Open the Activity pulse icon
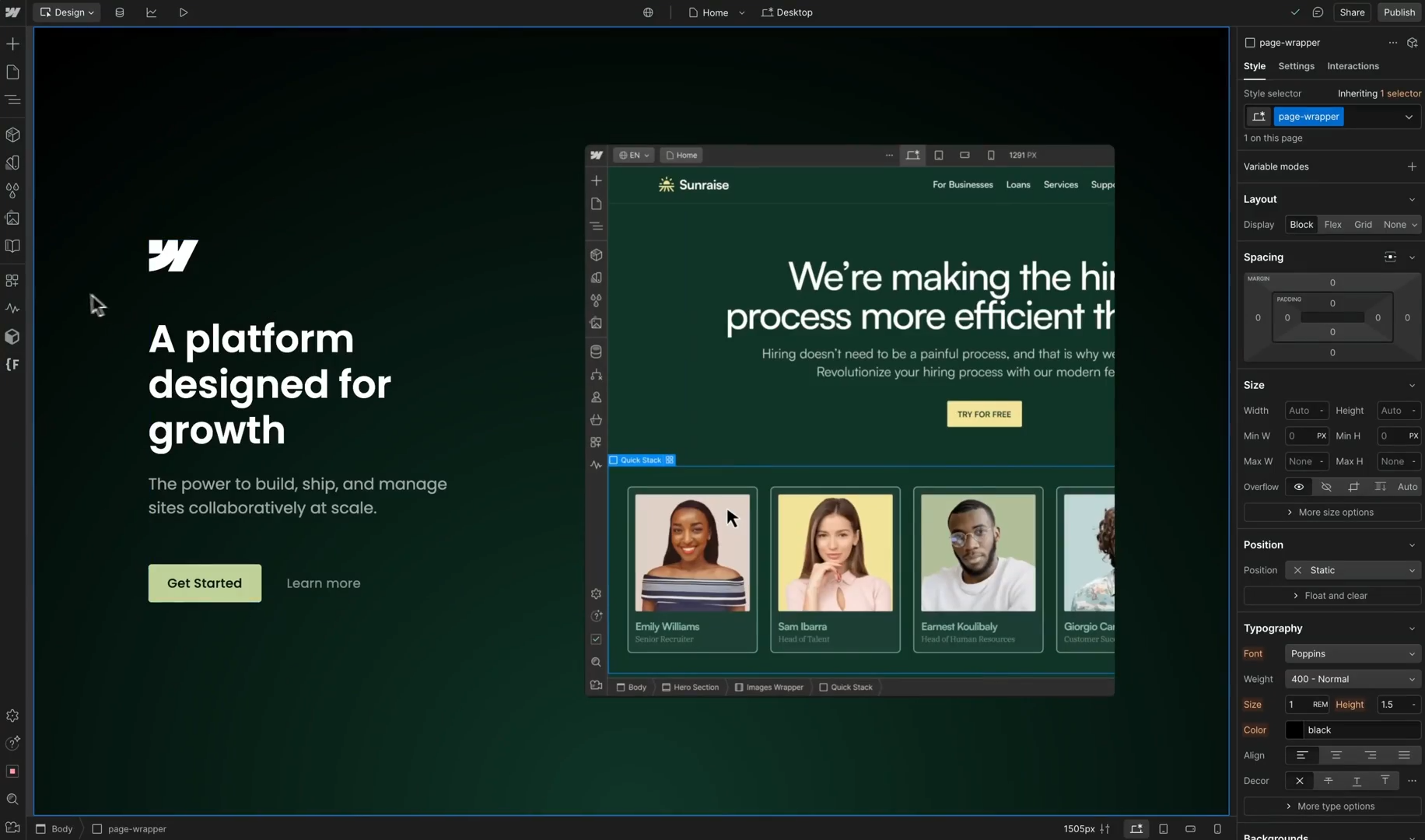The image size is (1425, 840). pyautogui.click(x=12, y=309)
